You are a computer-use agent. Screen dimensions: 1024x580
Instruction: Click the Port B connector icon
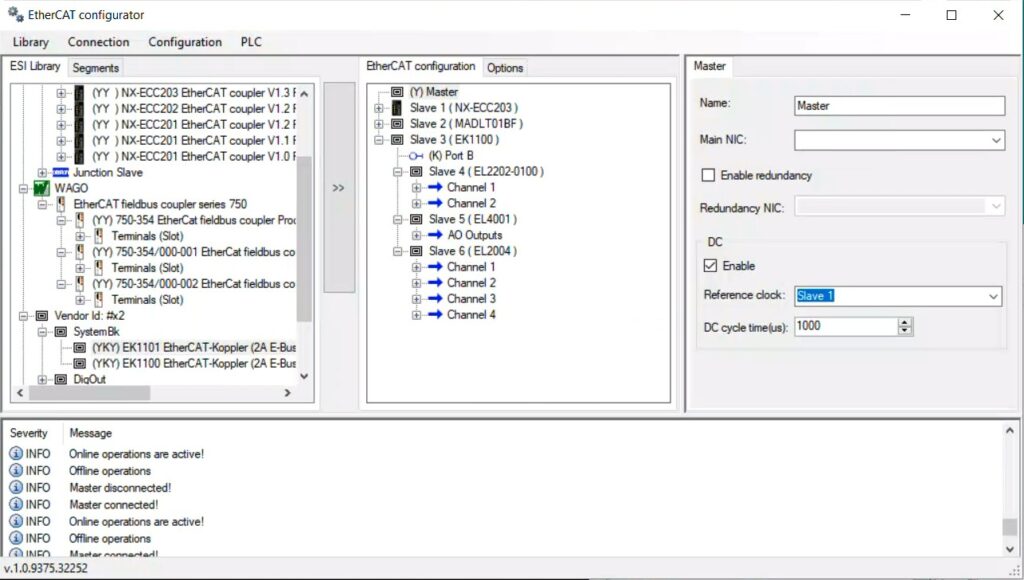click(x=416, y=156)
